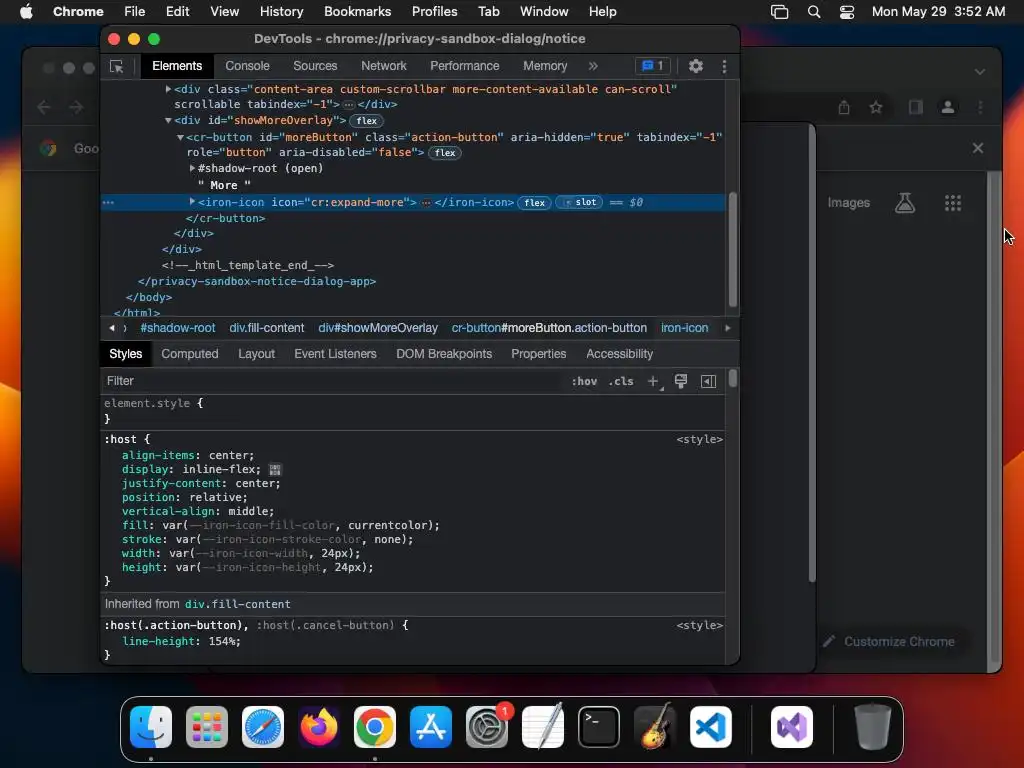Open the Computed styles tab
This screenshot has height=768, width=1024.
pyautogui.click(x=190, y=354)
